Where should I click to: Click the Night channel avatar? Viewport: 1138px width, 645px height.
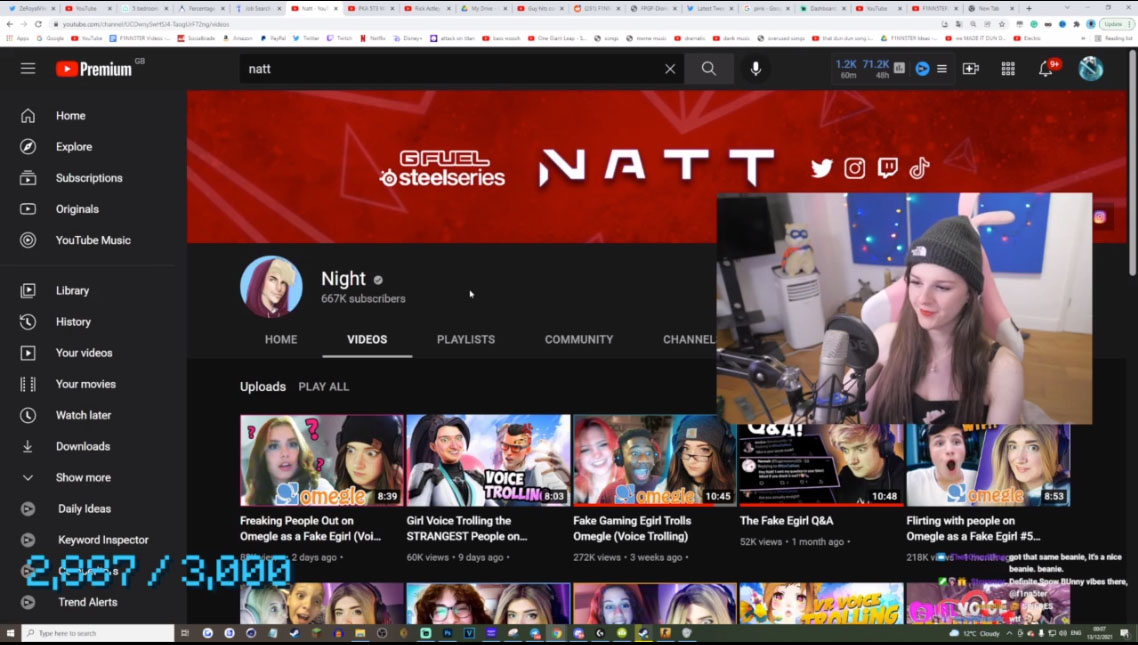pos(271,287)
